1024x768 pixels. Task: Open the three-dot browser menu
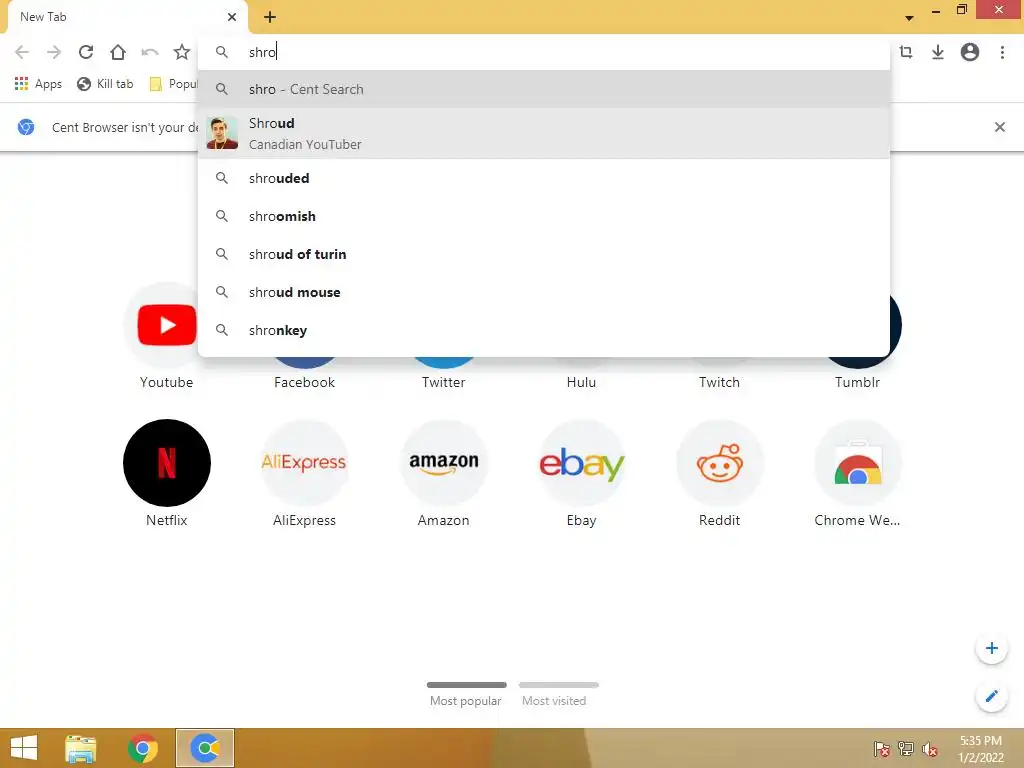coord(1002,52)
